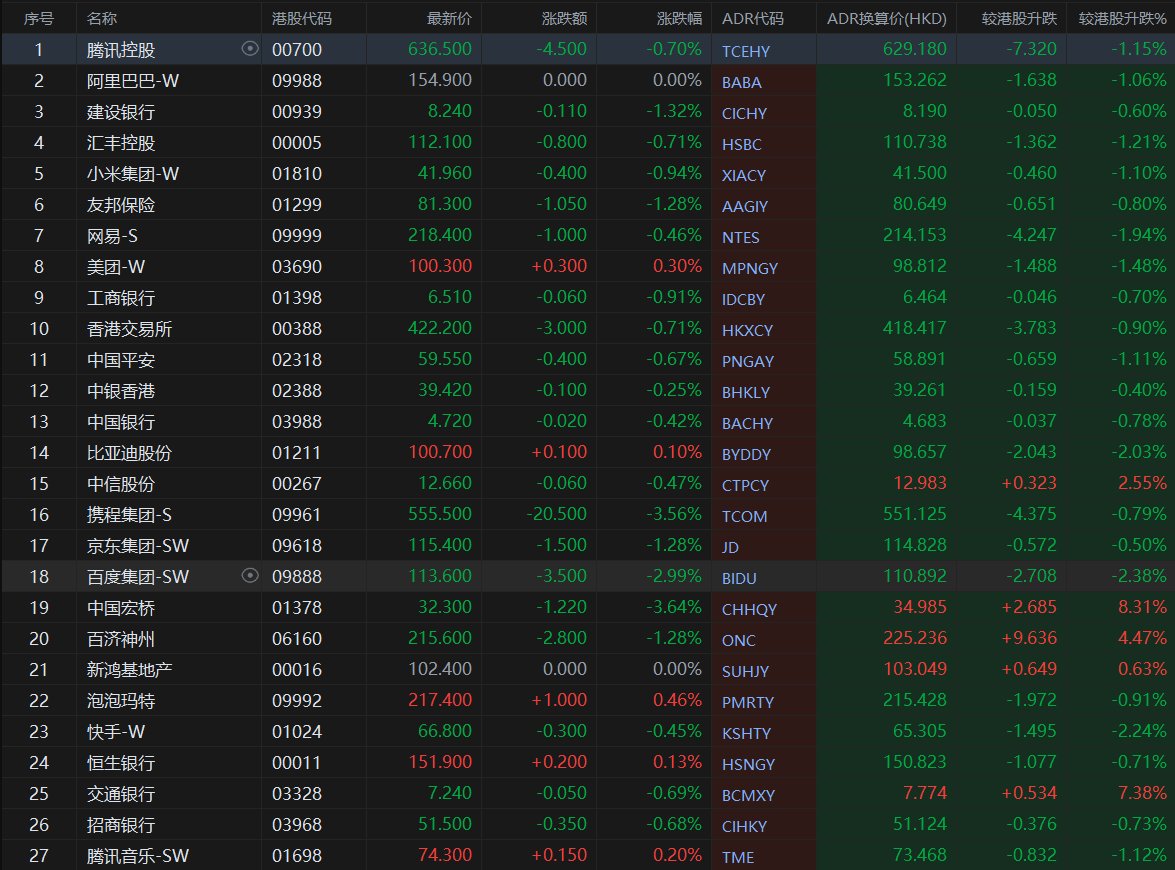Select the 小米集团-W row name
1175x870 pixels.
click(133, 174)
